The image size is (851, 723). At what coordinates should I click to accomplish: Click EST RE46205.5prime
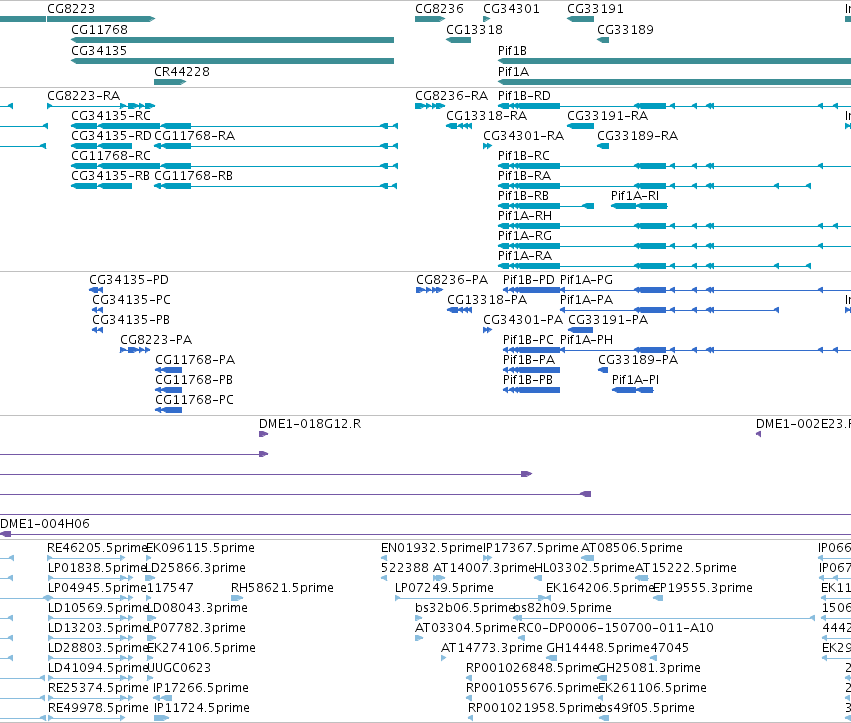coord(97,548)
